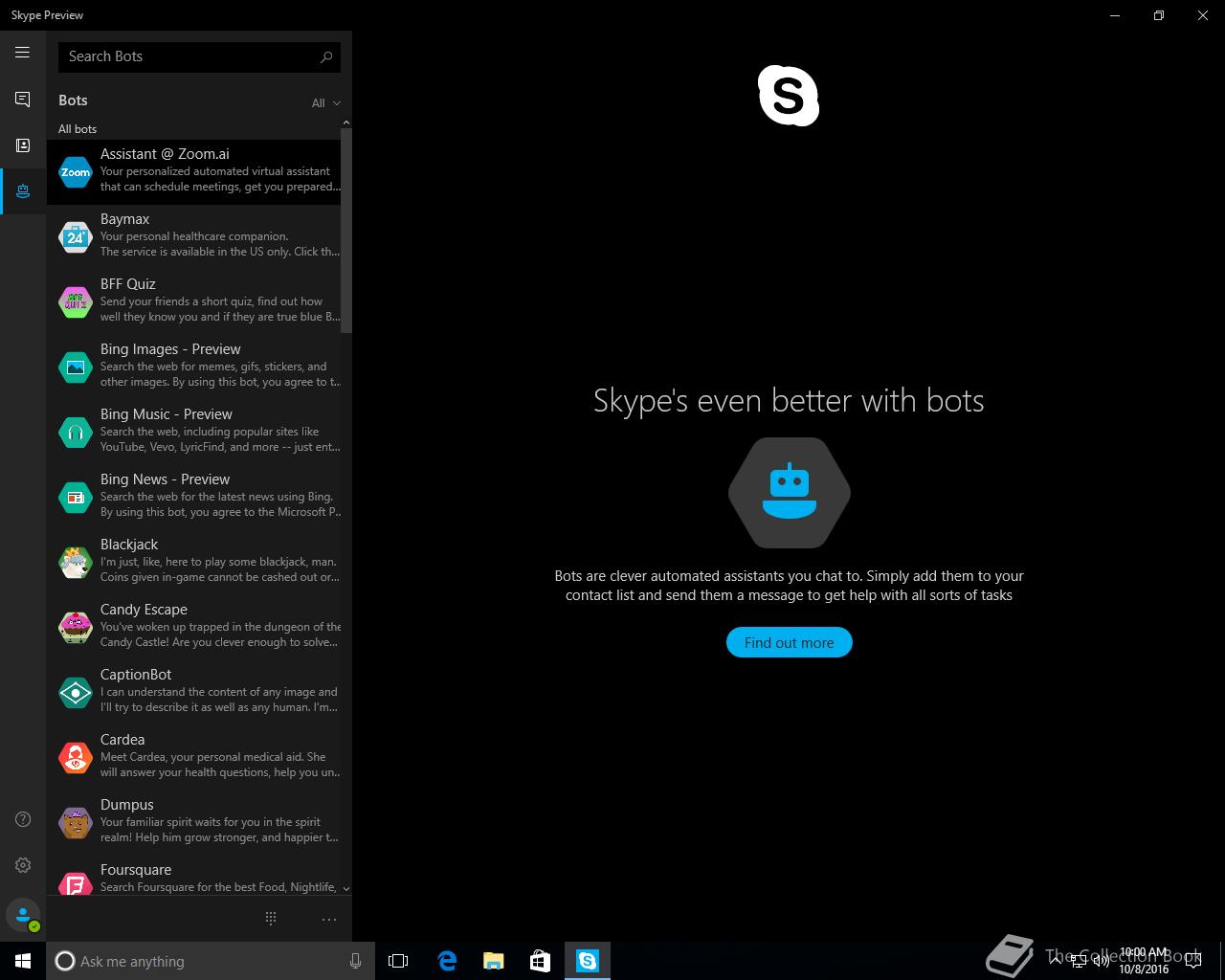Select Bing News - Preview entry

point(194,498)
